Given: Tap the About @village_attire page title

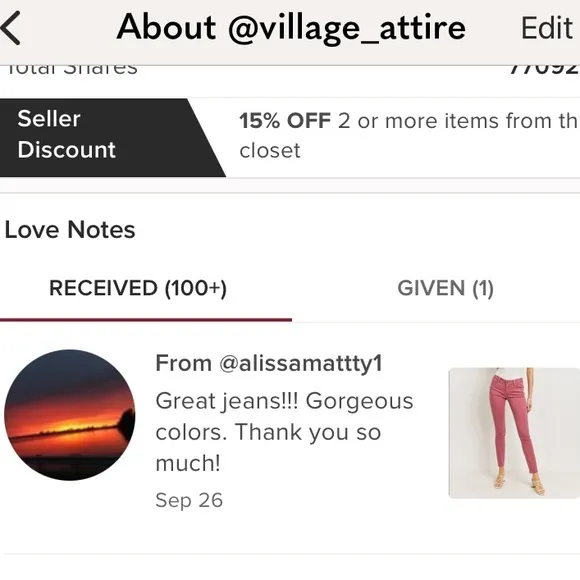Looking at the screenshot, I should [291, 27].
